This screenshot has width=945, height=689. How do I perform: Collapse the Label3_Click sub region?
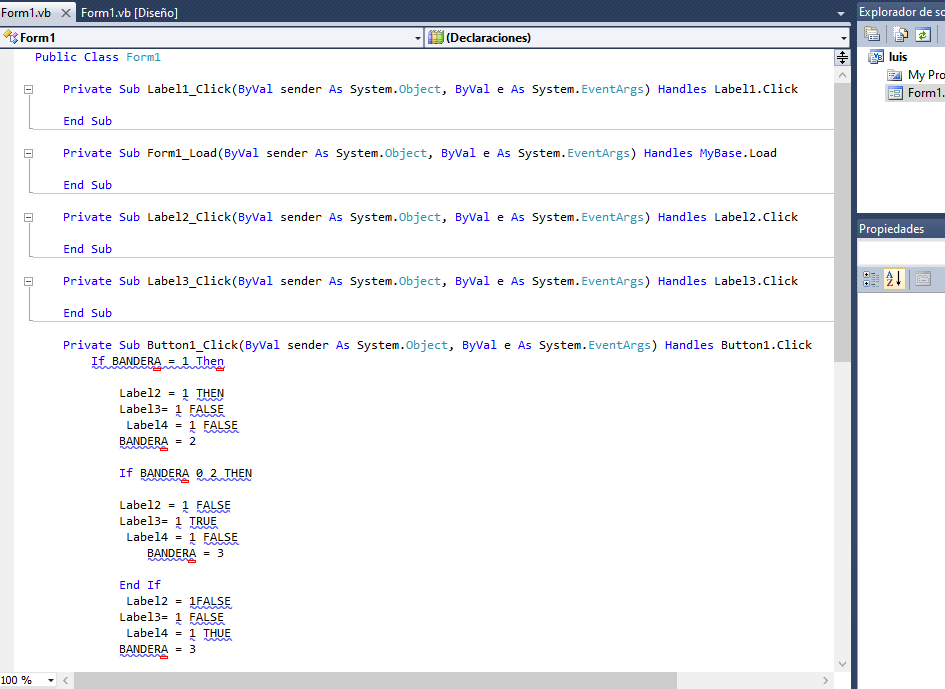click(x=28, y=281)
